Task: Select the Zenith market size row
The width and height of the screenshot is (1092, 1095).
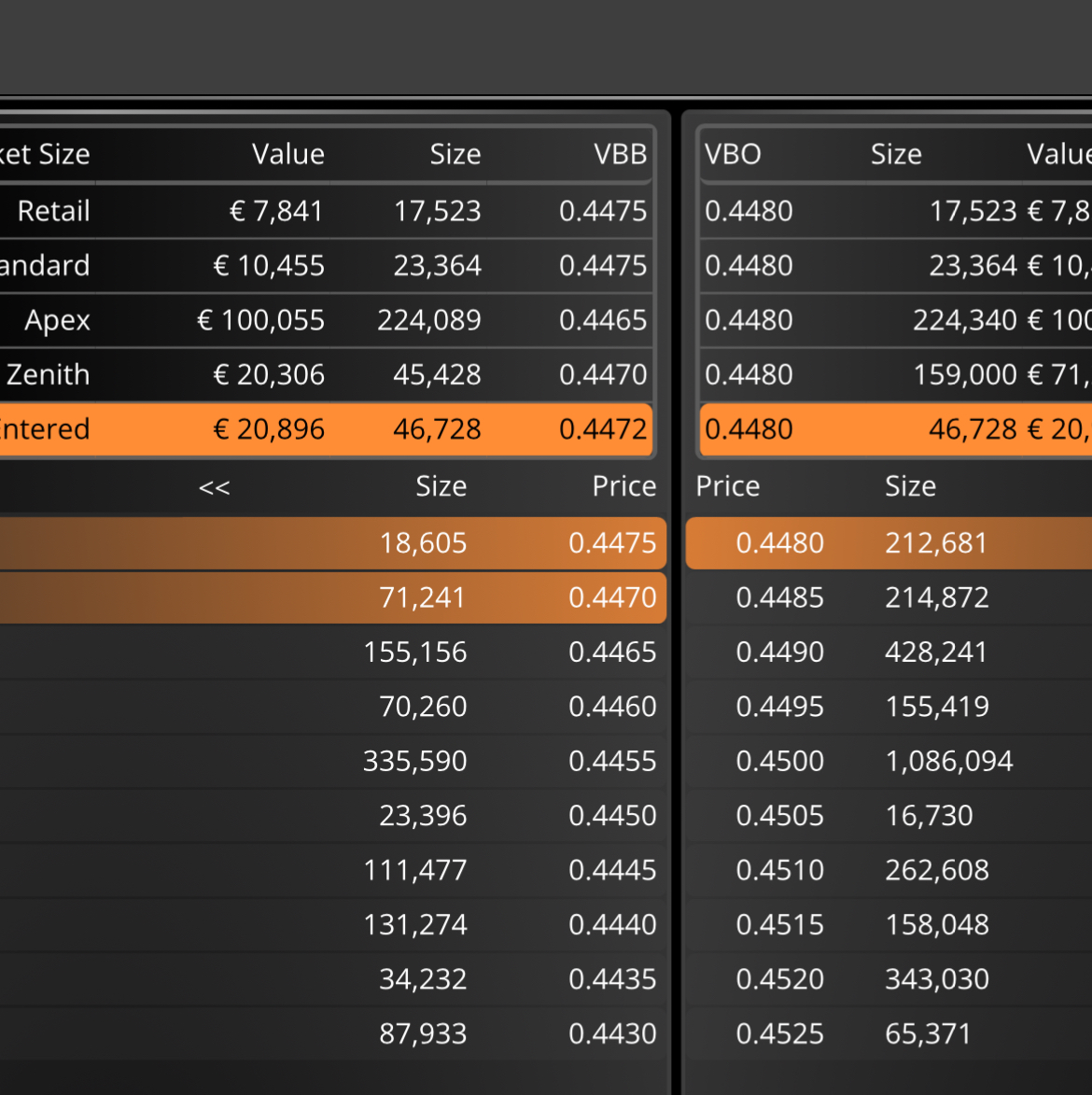Action: pos(326,374)
